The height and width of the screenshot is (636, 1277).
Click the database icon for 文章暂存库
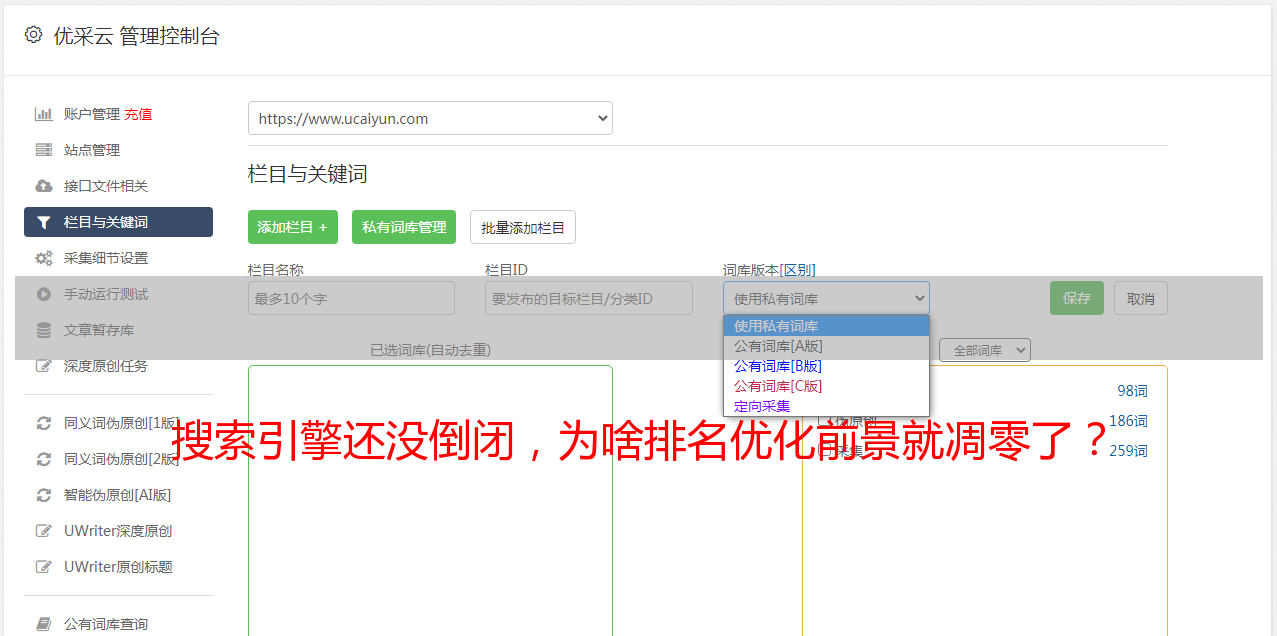[x=44, y=330]
